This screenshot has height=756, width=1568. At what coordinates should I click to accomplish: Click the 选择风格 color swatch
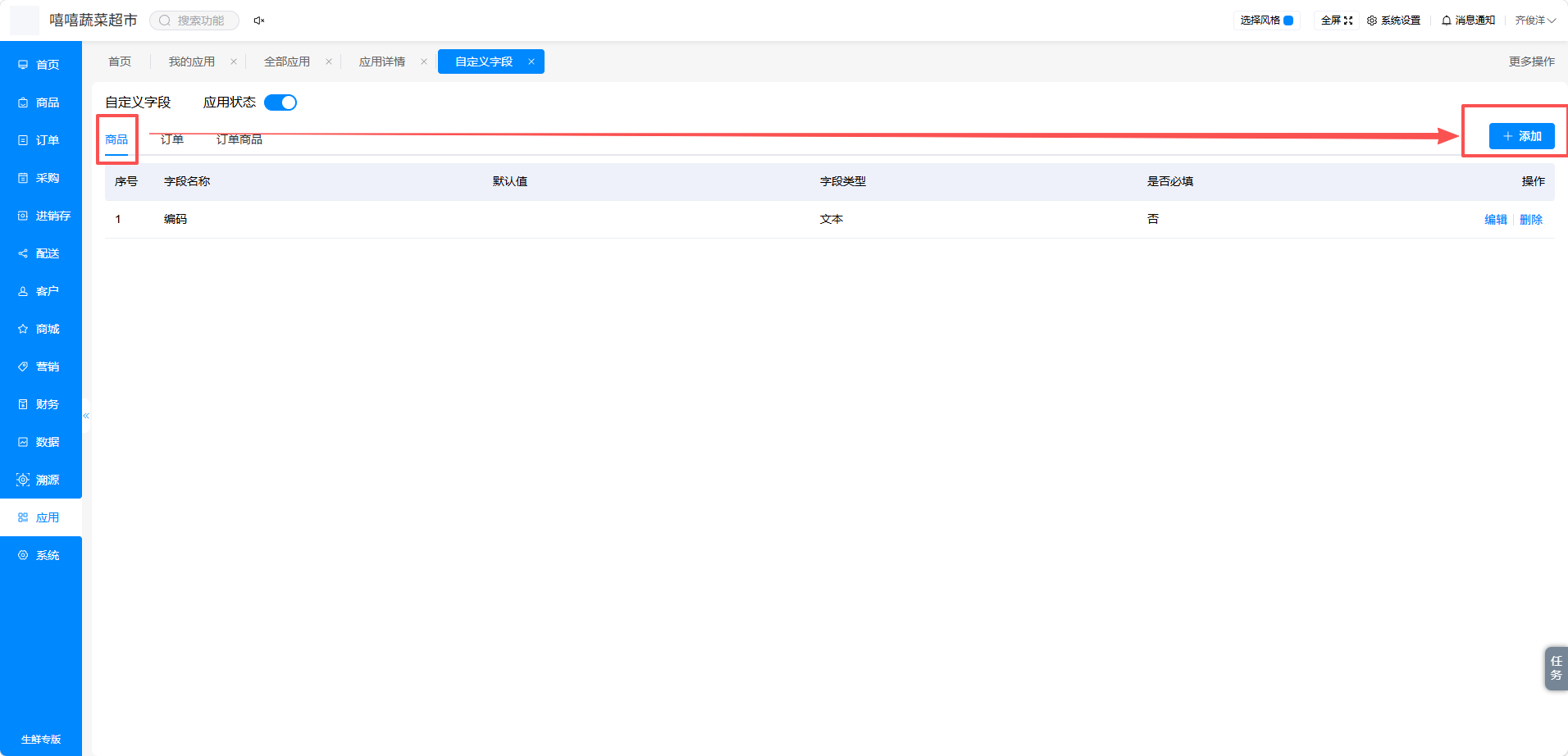coord(1288,20)
